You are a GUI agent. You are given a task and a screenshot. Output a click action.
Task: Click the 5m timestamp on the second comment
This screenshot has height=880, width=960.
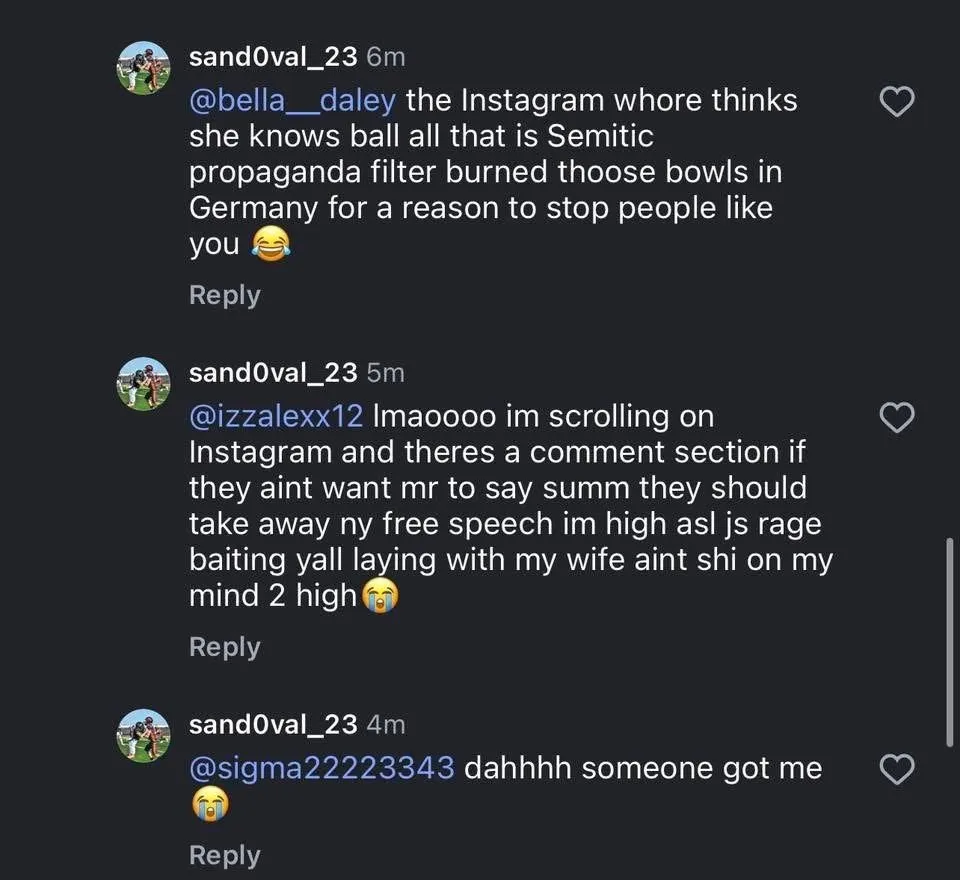386,373
